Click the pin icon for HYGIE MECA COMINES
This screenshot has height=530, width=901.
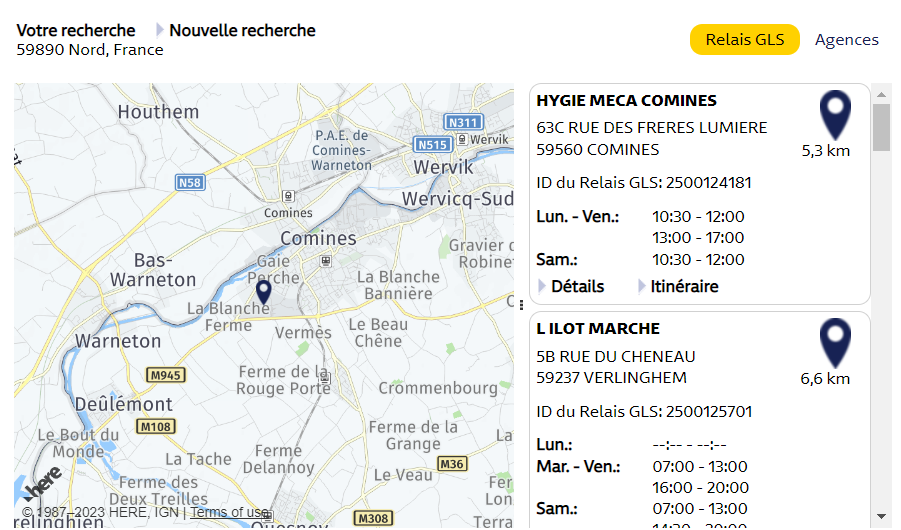pos(835,115)
